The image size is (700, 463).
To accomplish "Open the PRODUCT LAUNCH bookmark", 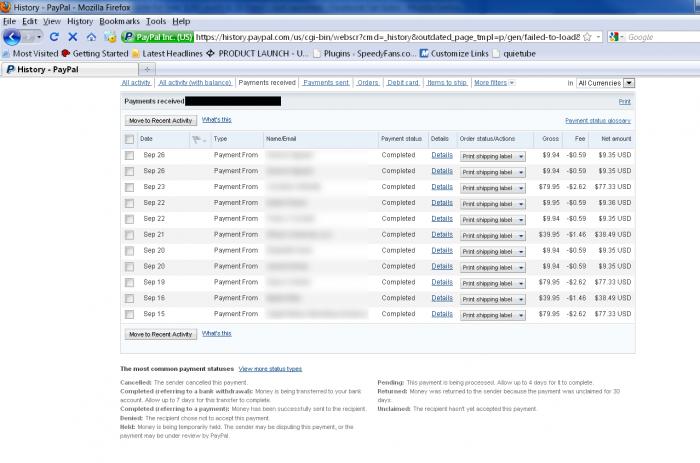I will point(257,54).
